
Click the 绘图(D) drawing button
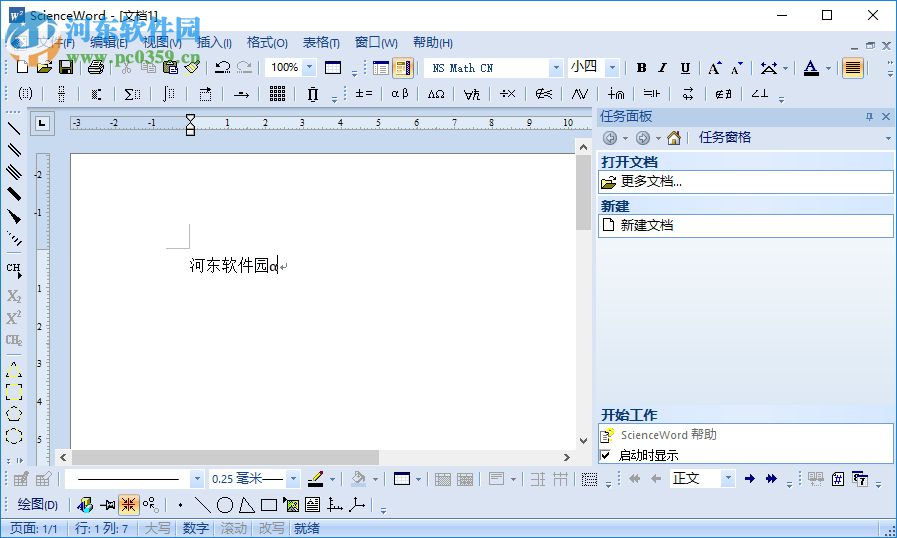(x=37, y=505)
